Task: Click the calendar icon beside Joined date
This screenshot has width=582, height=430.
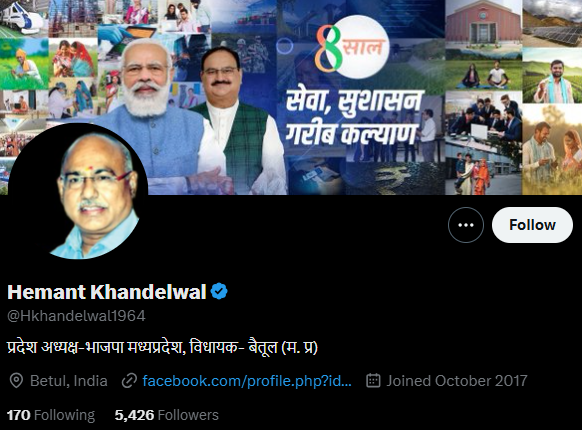Action: point(373,381)
